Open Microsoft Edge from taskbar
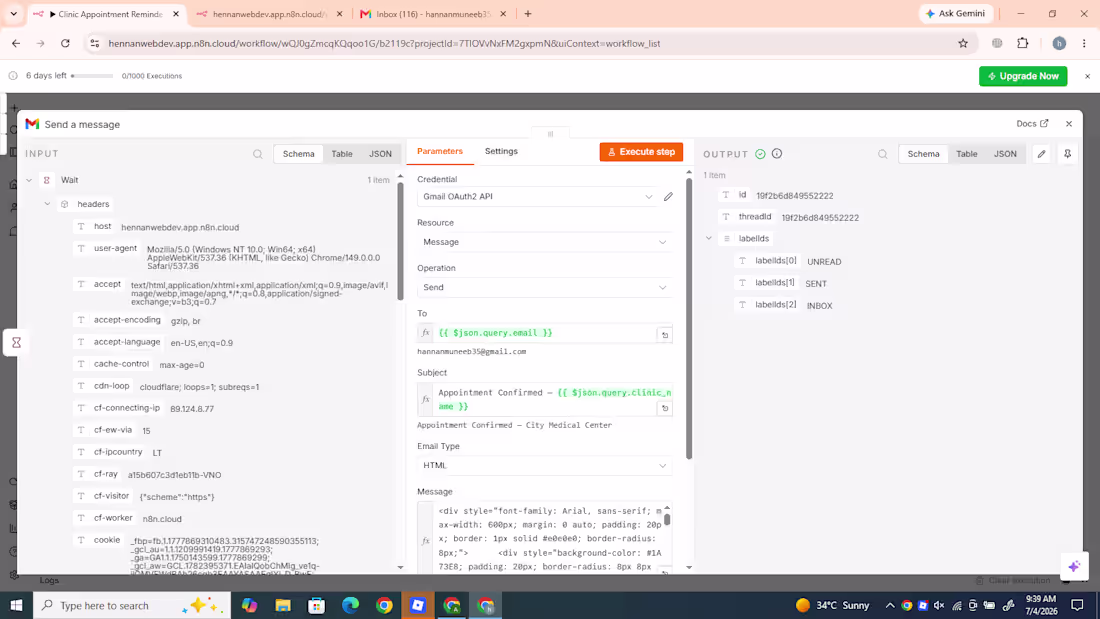Viewport: 1100px width, 619px height. [x=350, y=605]
